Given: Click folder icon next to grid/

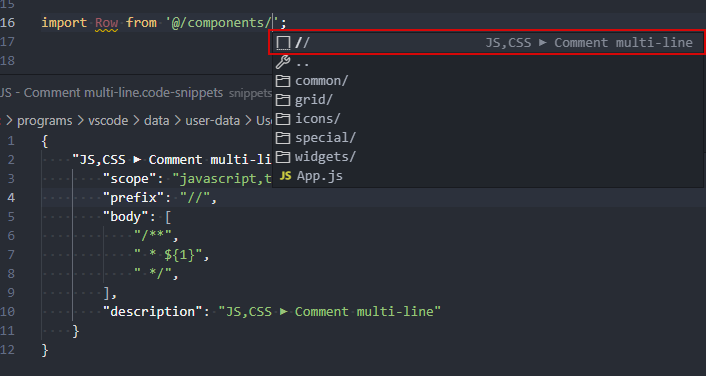Looking at the screenshot, I should (283, 100).
